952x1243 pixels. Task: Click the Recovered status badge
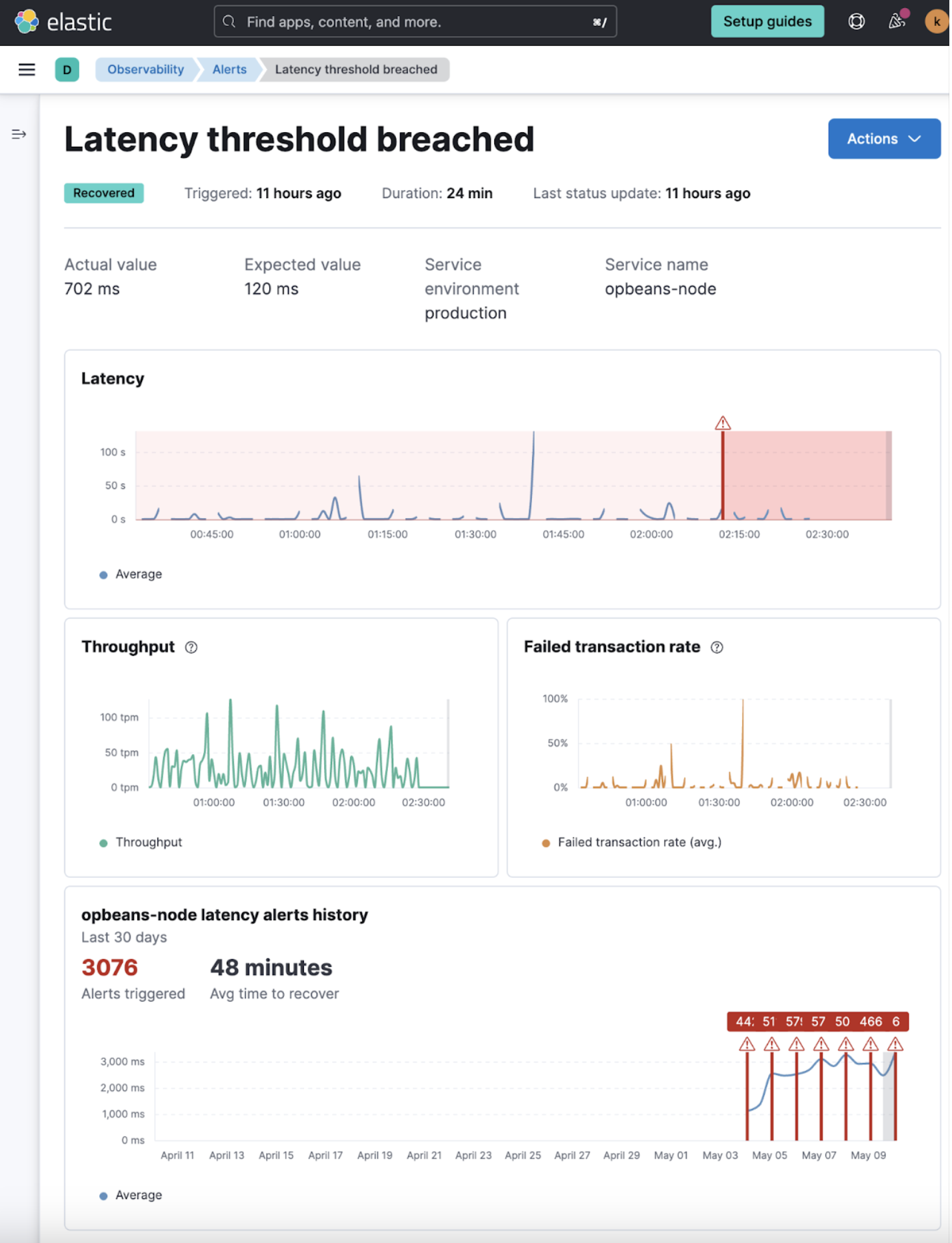click(104, 193)
